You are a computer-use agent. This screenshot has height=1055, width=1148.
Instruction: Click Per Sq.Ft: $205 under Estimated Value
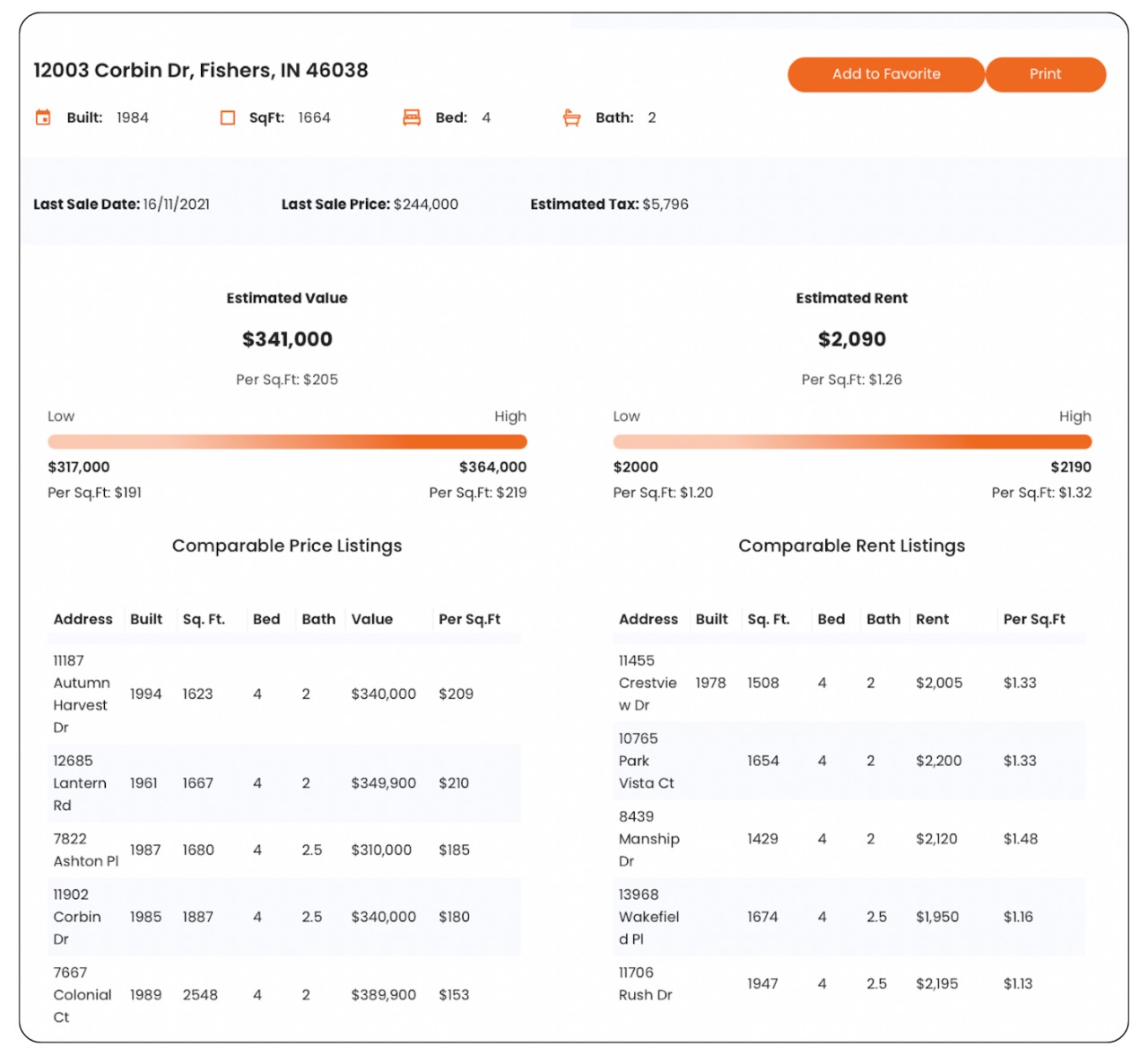pos(287,379)
